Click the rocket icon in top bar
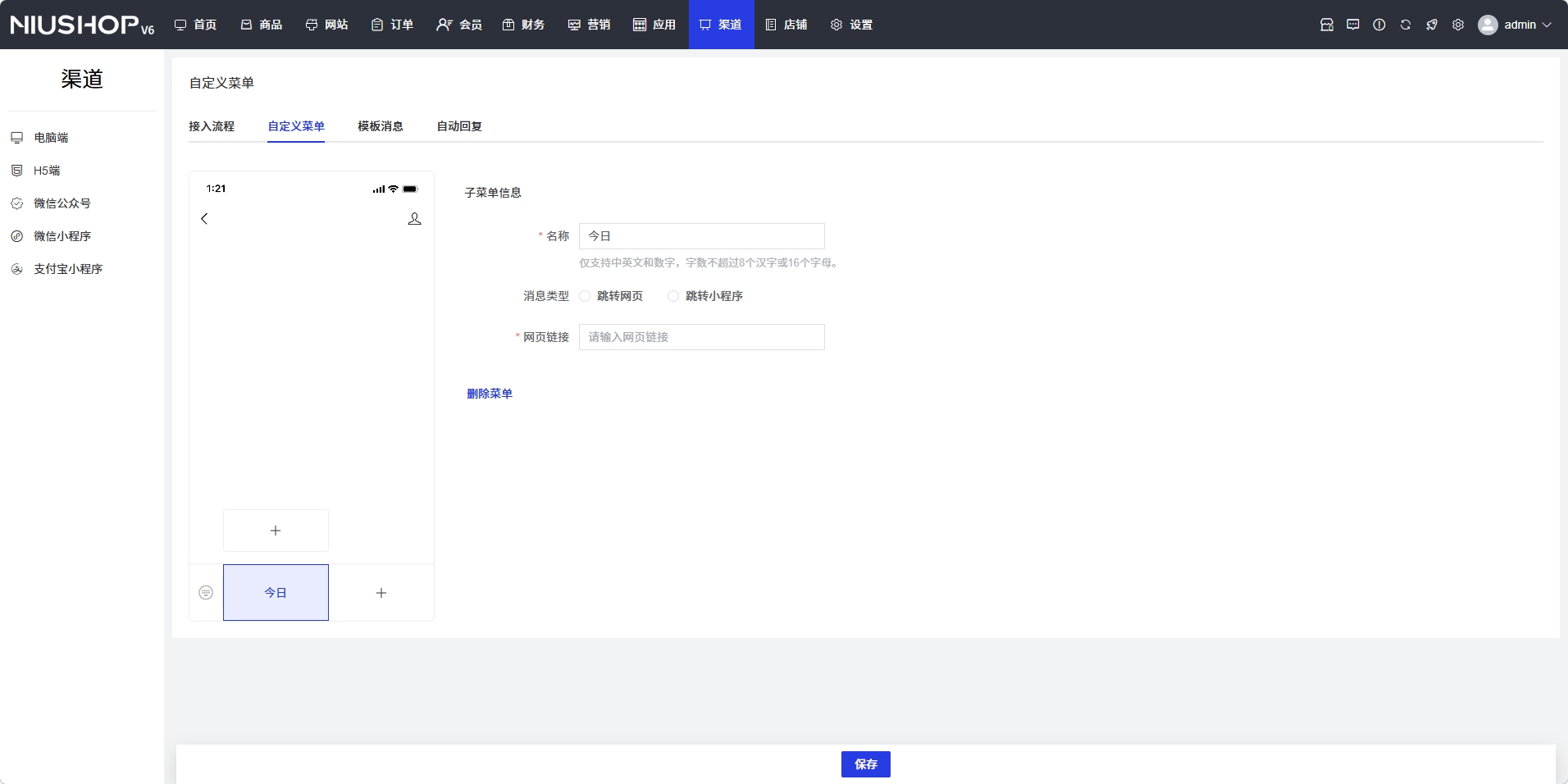Screen dimensions: 1568x784 1431,25
